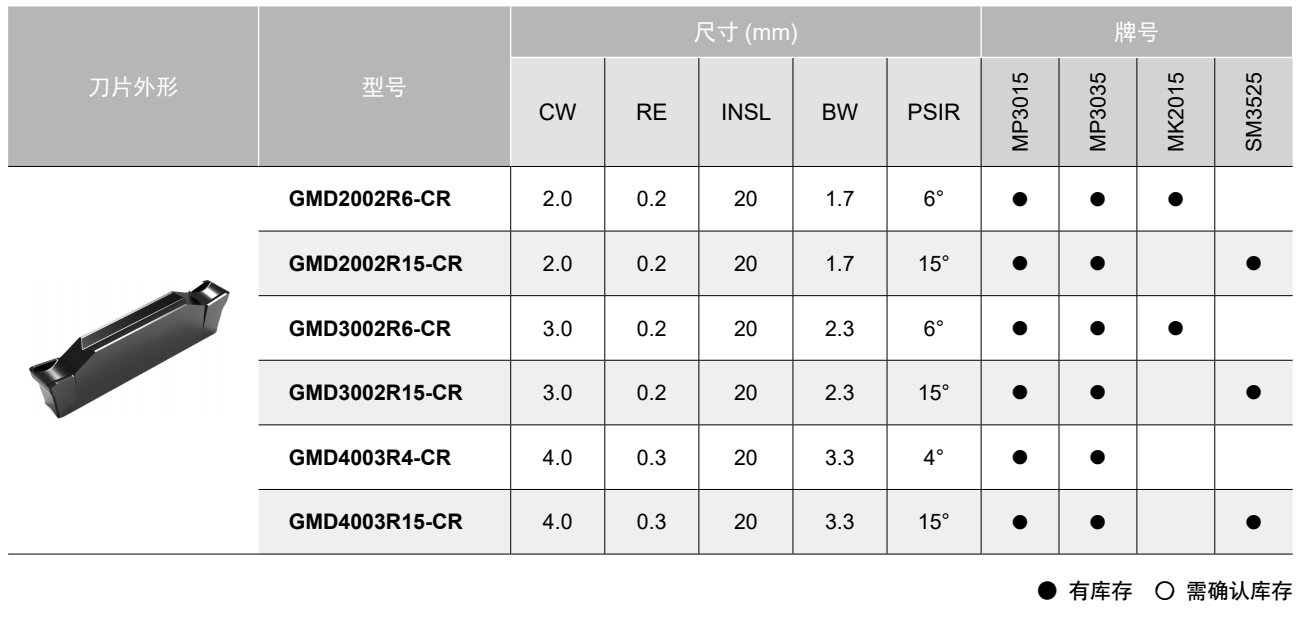
Task: Click MP3035 stock dot for GMD4003R4-CR
Action: coord(1097,457)
